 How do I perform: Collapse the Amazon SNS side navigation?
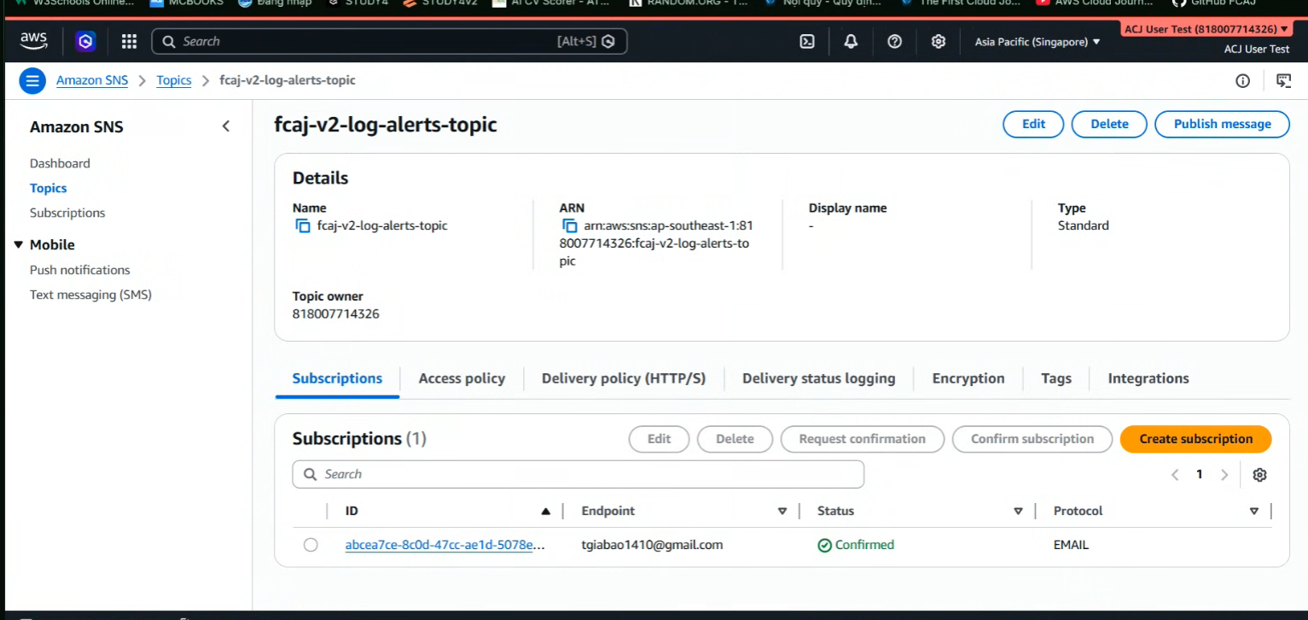coord(226,126)
